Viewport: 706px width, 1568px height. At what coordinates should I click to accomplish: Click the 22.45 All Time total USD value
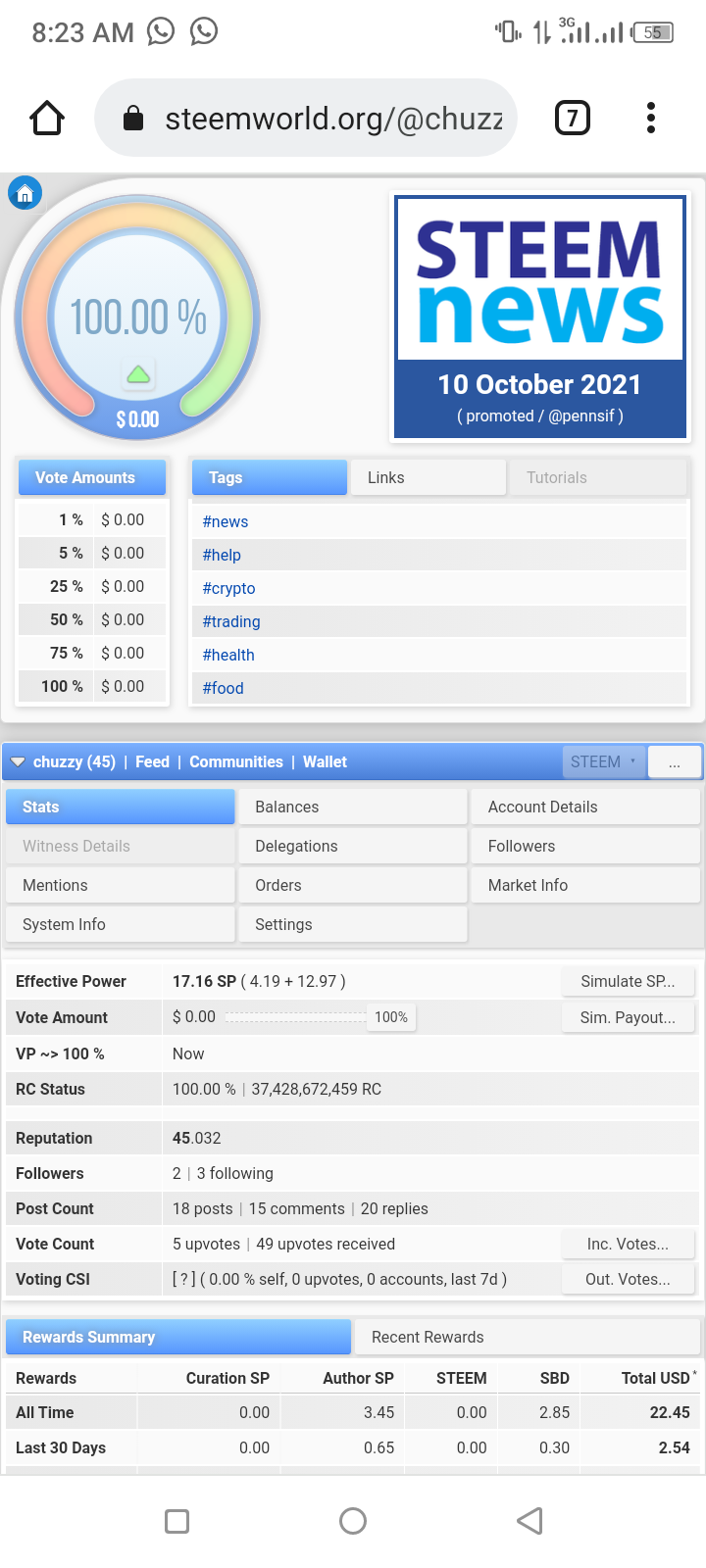670,1412
